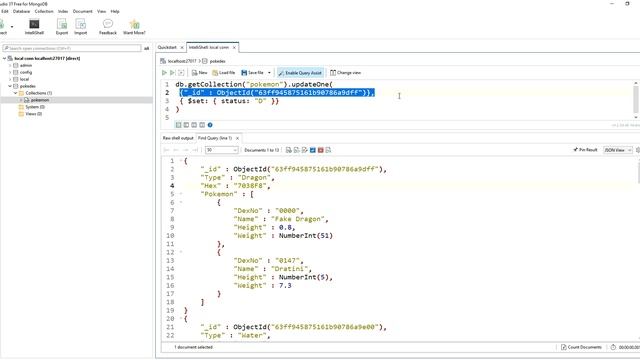Toggle Pin Result
The width and height of the screenshot is (640, 360).
pyautogui.click(x=585, y=150)
